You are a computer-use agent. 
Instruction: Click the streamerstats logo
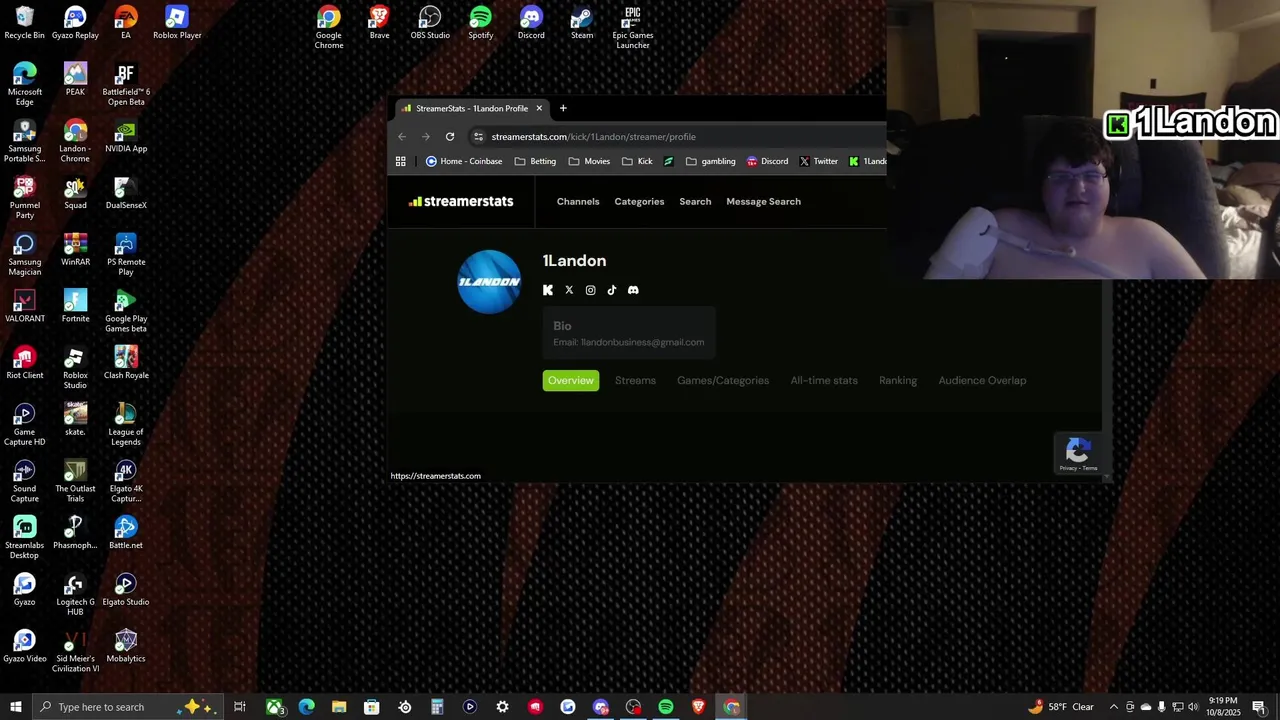[461, 201]
